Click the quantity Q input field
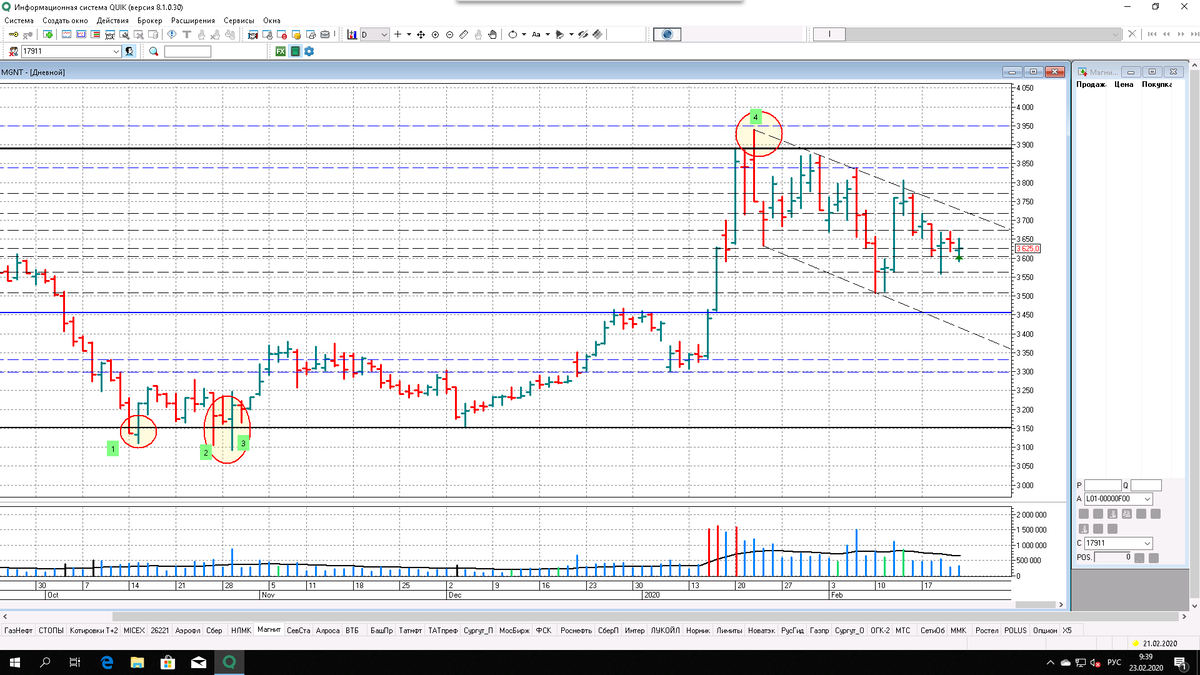The image size is (1200, 675). (1146, 484)
